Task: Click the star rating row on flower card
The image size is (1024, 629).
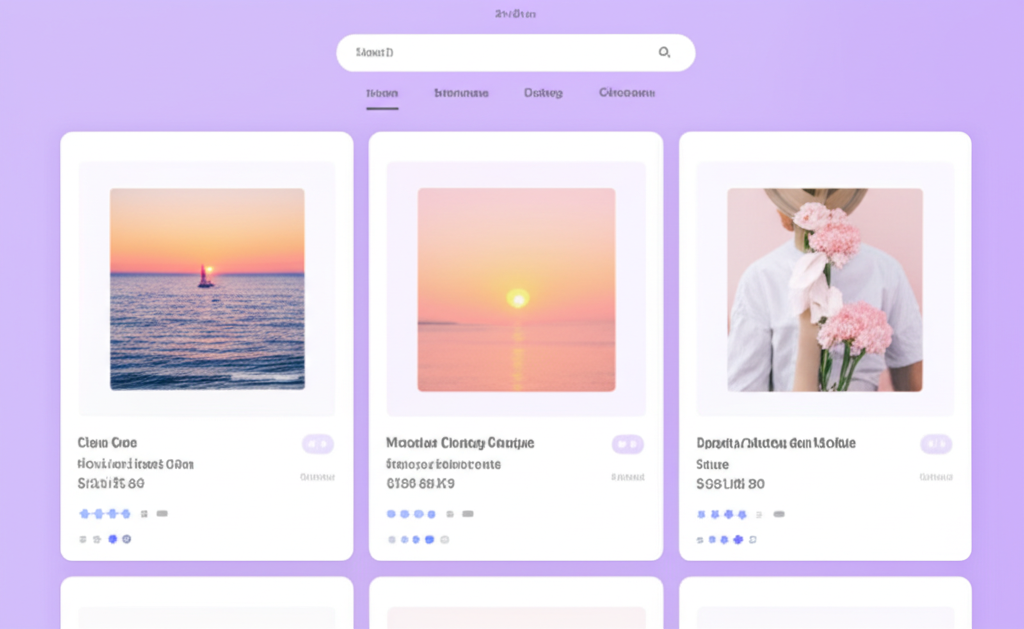Action: click(722, 515)
